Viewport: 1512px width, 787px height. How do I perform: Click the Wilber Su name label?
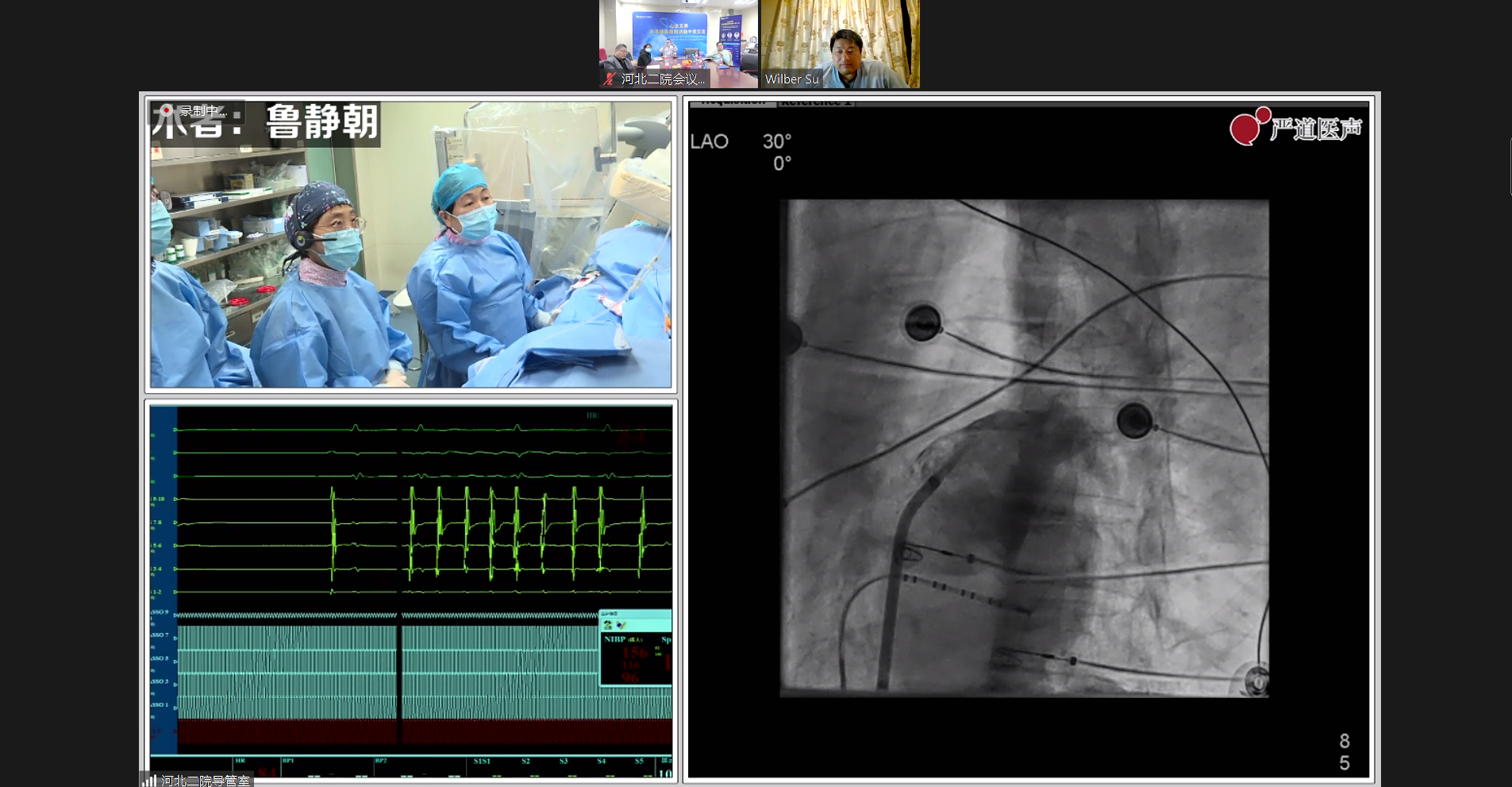(791, 79)
